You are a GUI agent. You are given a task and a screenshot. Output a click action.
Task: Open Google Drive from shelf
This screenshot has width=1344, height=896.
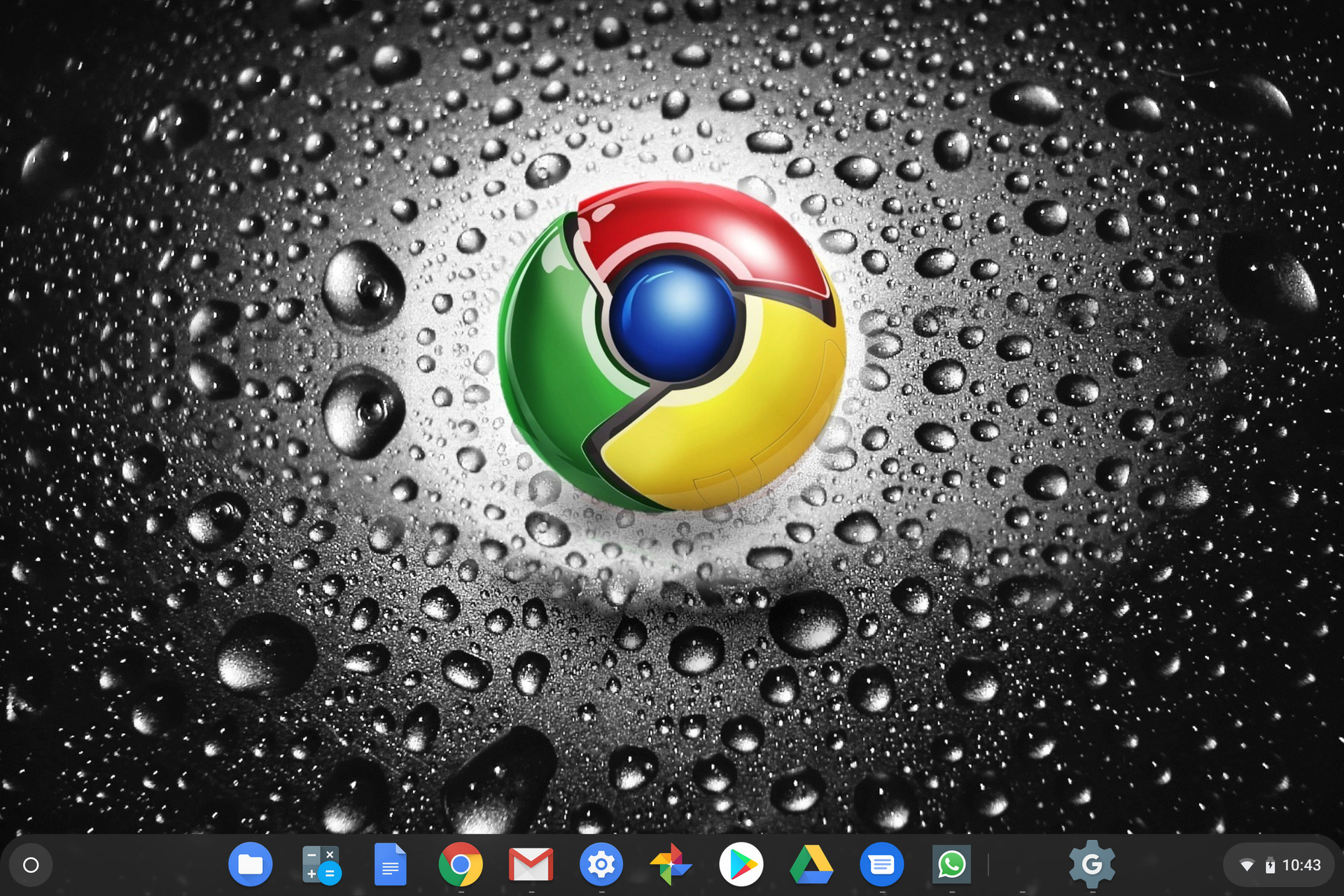811,865
